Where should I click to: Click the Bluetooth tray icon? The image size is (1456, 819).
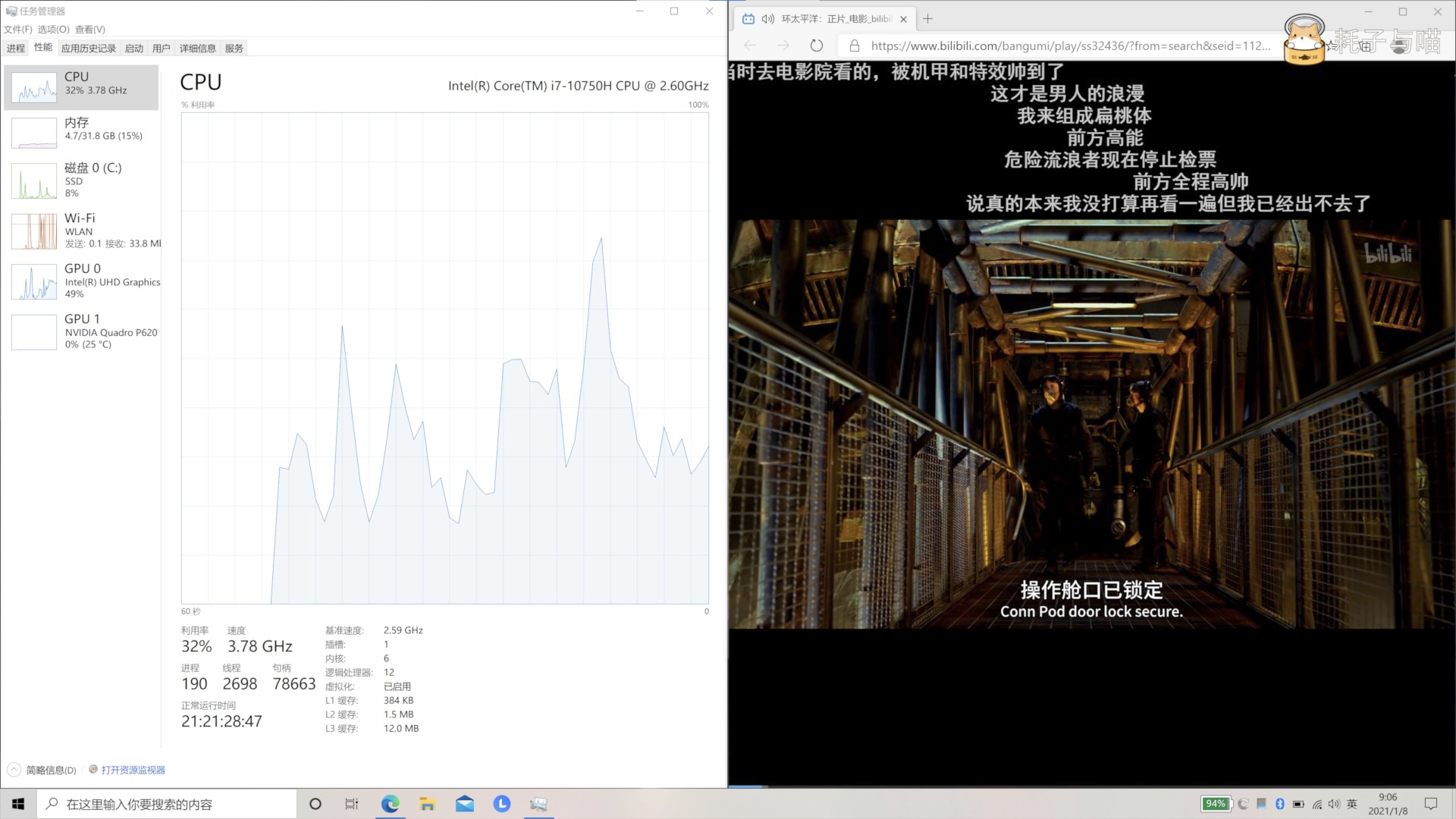coord(1280,804)
